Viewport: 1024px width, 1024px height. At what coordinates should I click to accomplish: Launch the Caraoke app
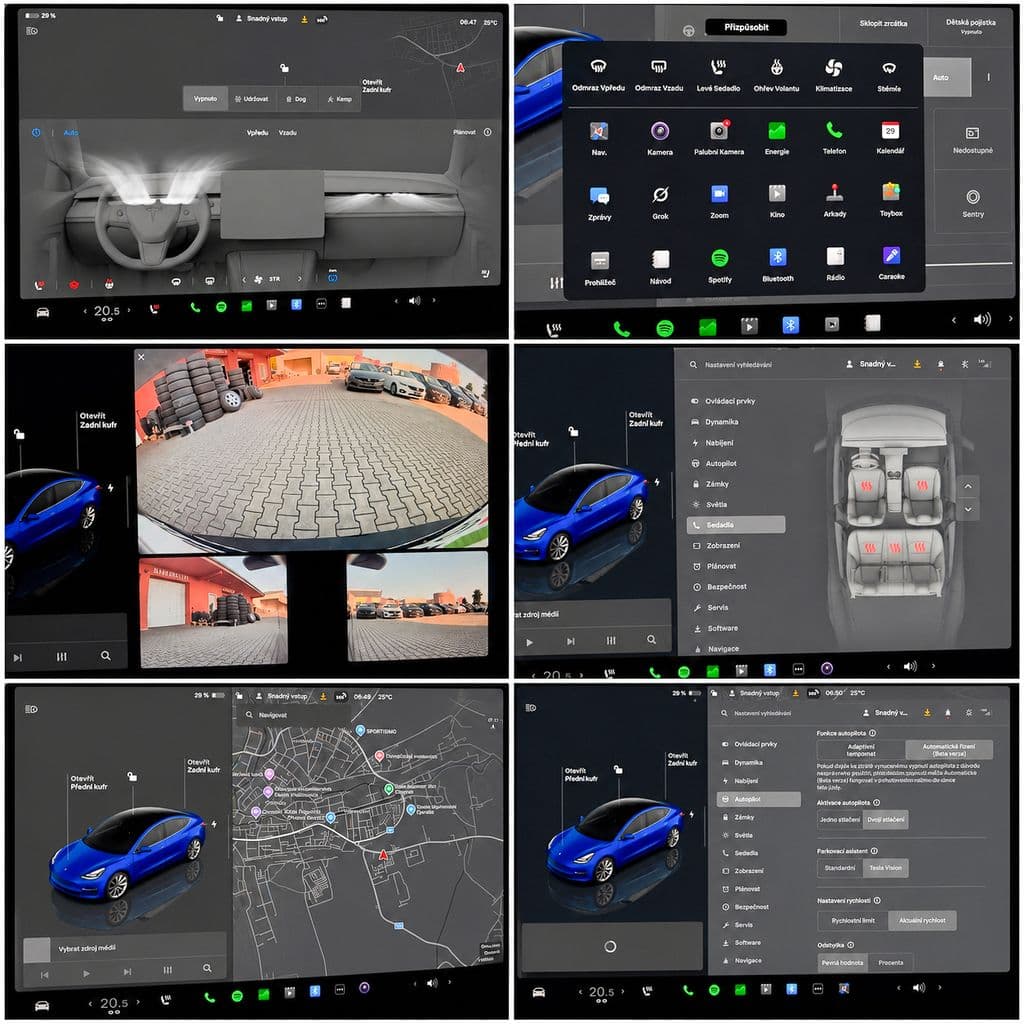pyautogui.click(x=891, y=263)
